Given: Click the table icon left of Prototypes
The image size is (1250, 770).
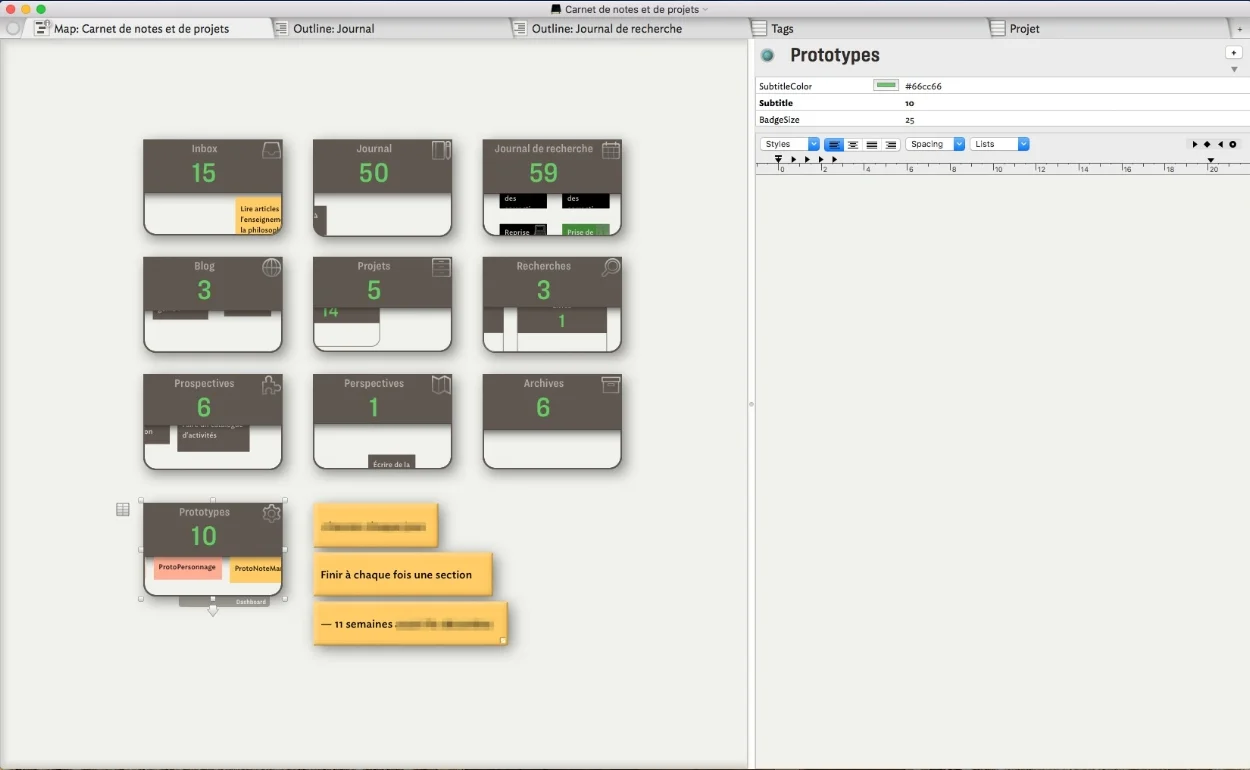Looking at the screenshot, I should (123, 510).
